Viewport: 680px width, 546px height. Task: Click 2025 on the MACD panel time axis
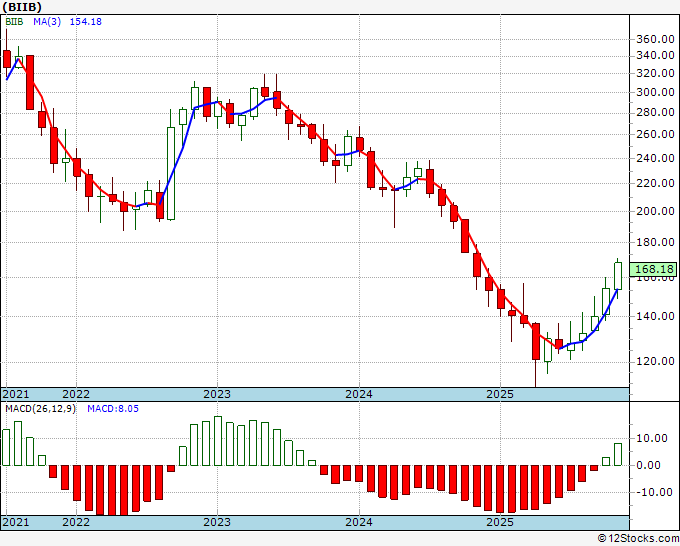tap(500, 522)
